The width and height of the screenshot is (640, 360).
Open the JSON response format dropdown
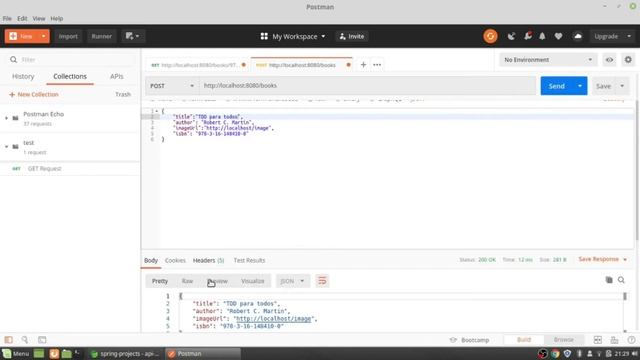pos(292,281)
